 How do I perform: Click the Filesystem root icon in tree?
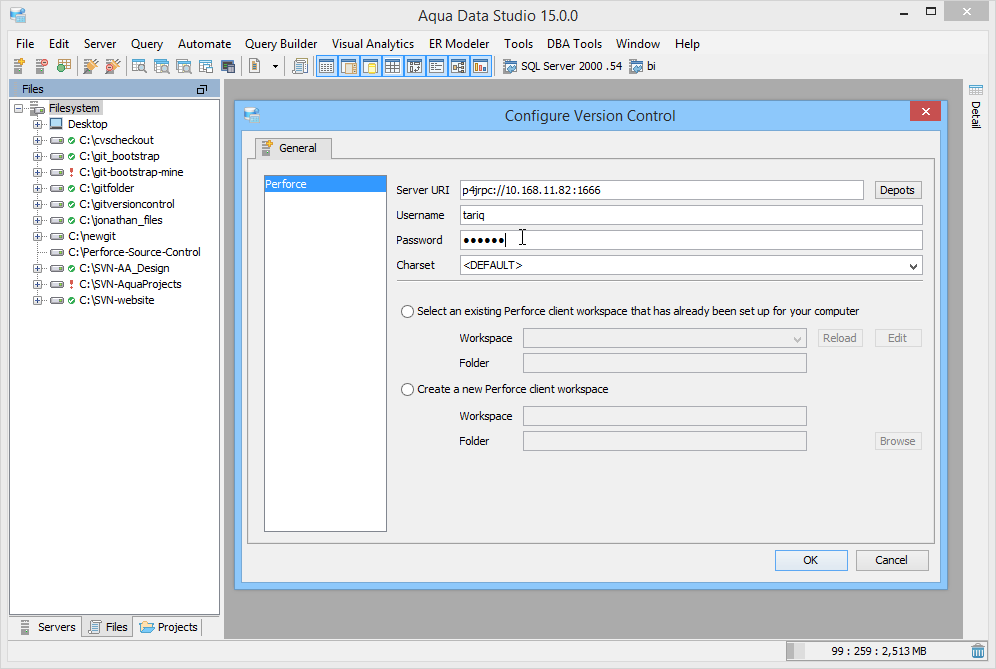37,108
